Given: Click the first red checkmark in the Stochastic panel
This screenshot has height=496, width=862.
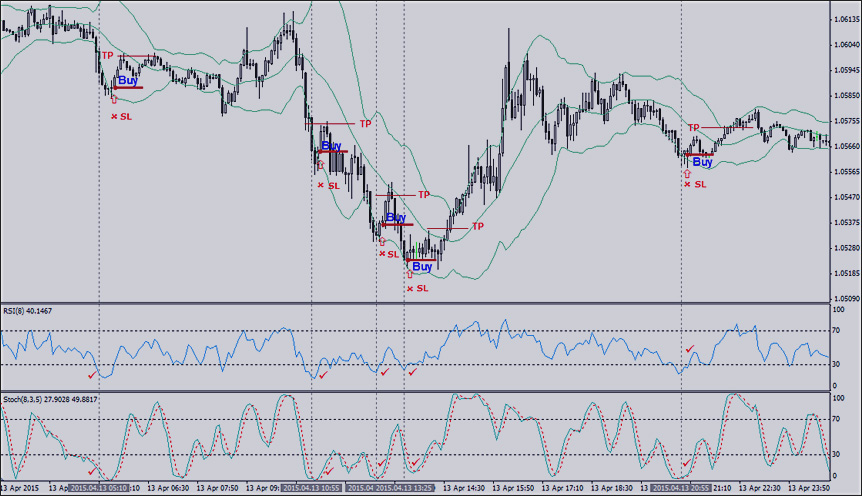Looking at the screenshot, I should (x=93, y=470).
